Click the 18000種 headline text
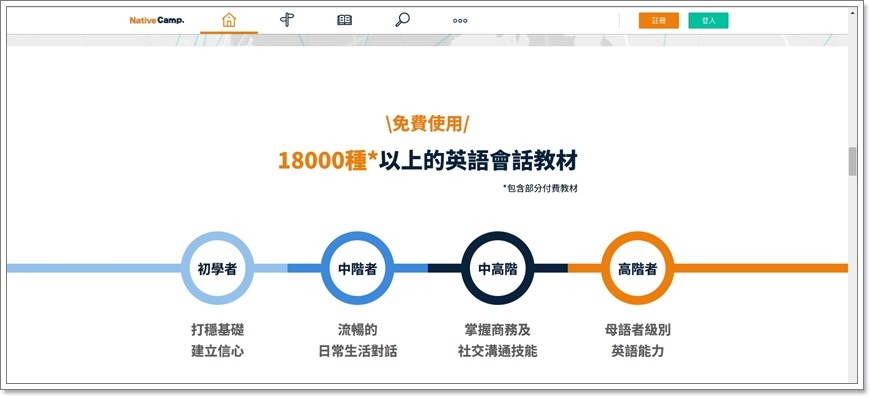Image resolution: width=870 pixels, height=396 pixels. 328,160
